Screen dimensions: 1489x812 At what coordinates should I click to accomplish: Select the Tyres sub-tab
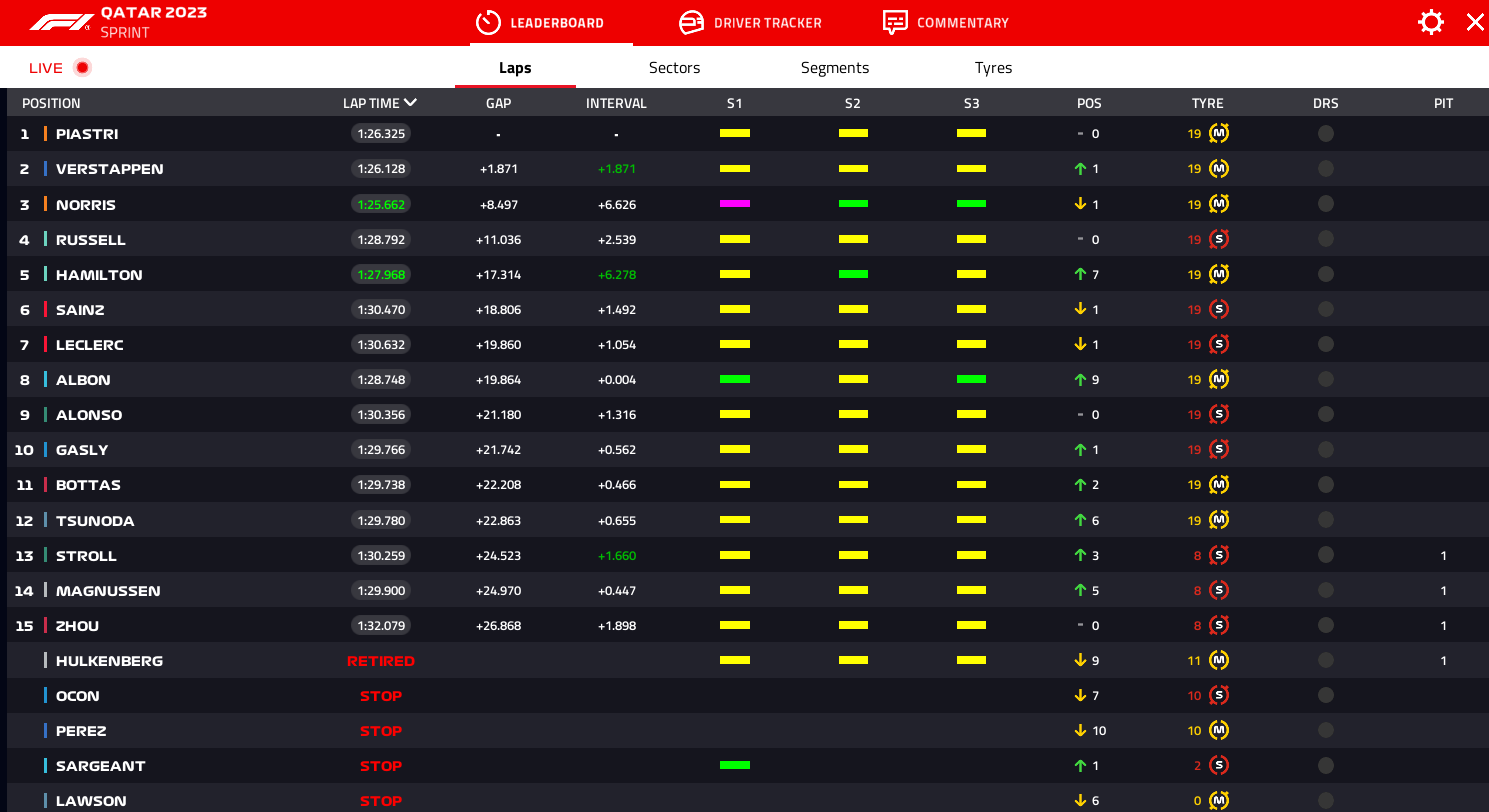[993, 68]
